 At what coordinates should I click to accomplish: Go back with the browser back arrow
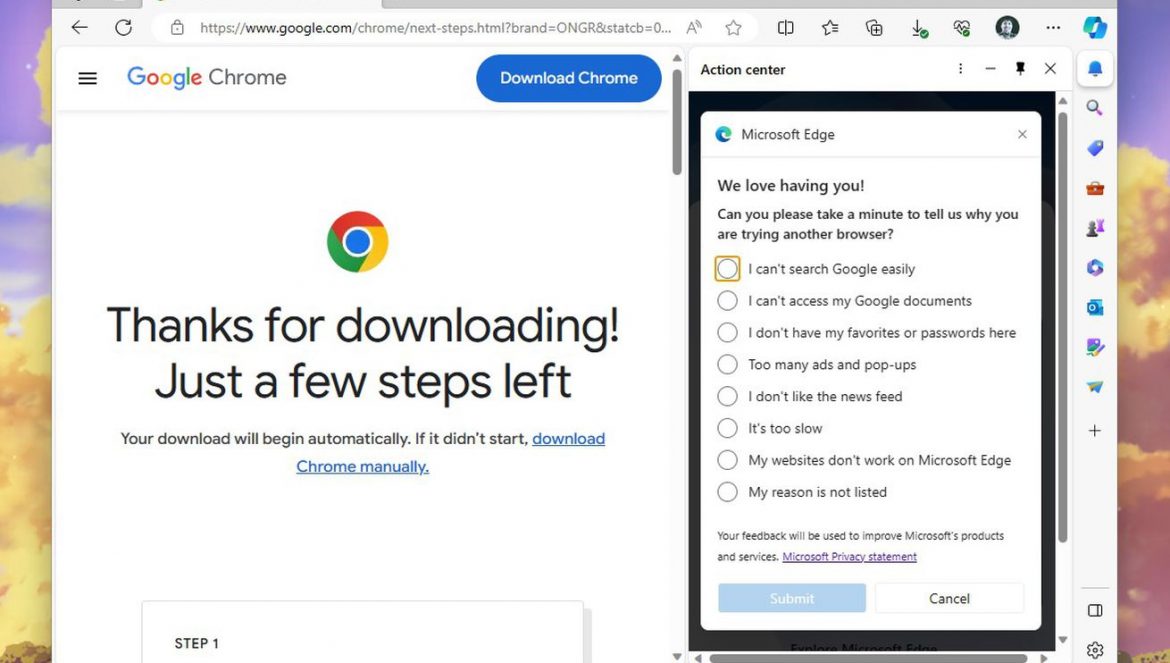coord(79,28)
